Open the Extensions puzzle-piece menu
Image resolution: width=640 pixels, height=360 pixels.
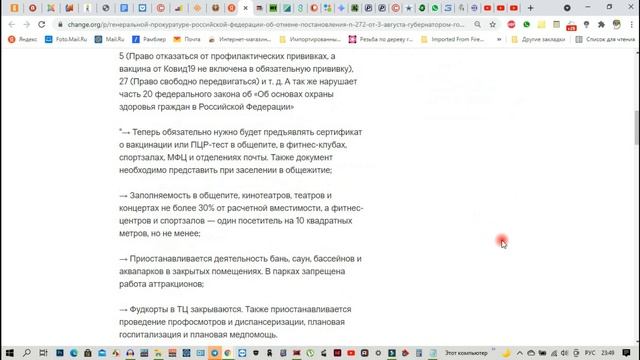tap(601, 24)
